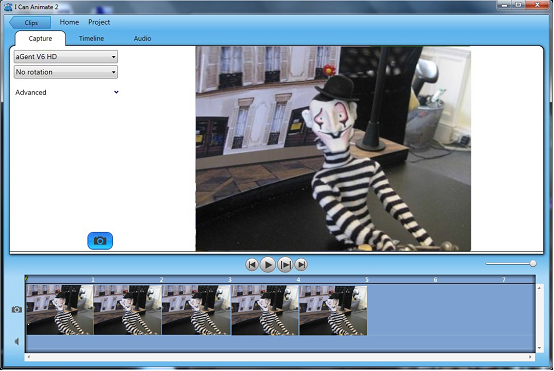Select the third frame thumbnail
This screenshot has width=554, height=371.
(x=196, y=310)
